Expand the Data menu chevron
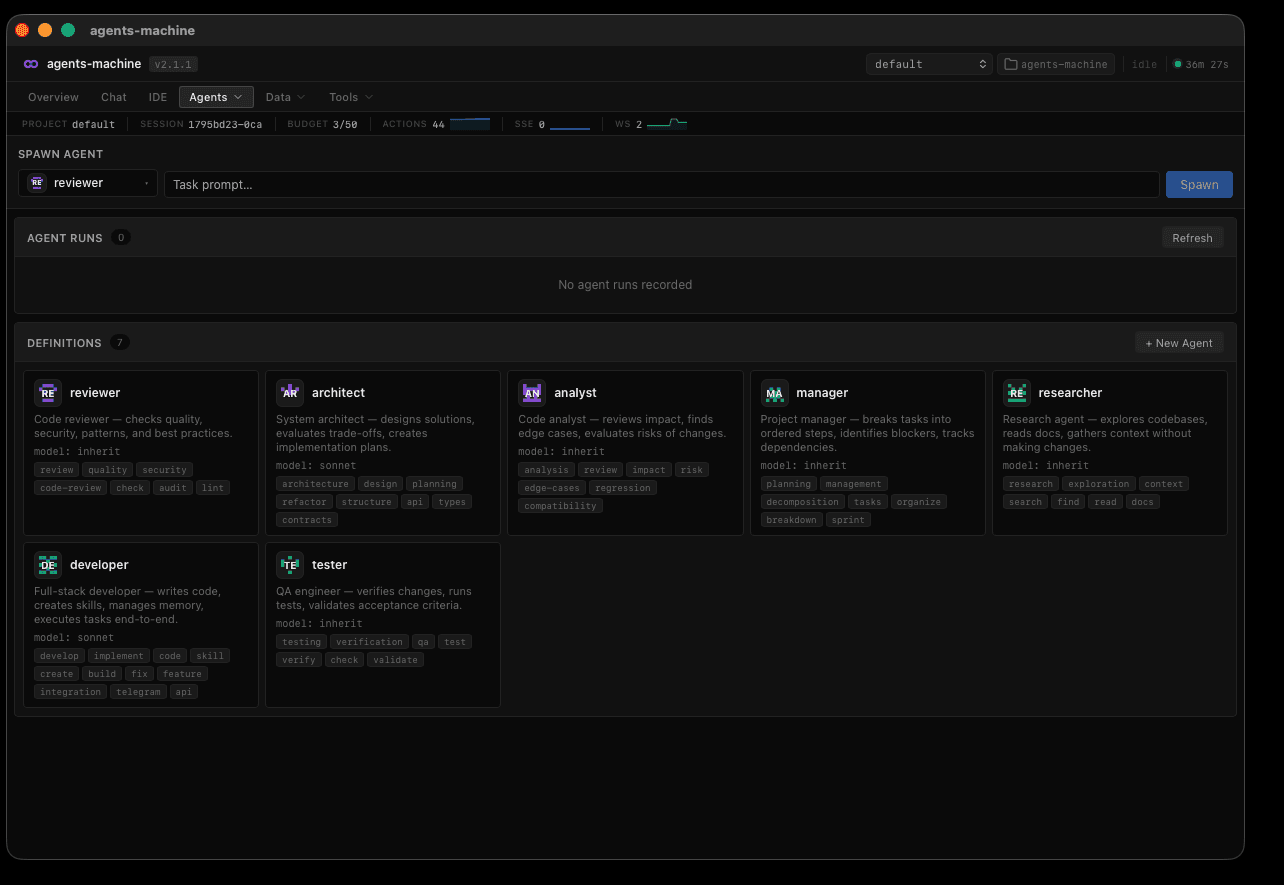The height and width of the screenshot is (885, 1284). coord(301,97)
